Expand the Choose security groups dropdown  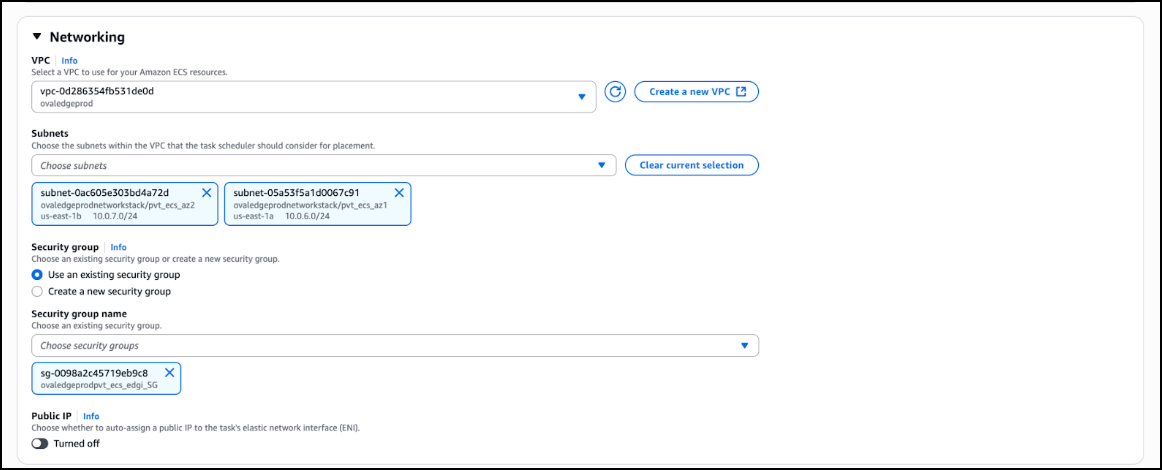744,345
